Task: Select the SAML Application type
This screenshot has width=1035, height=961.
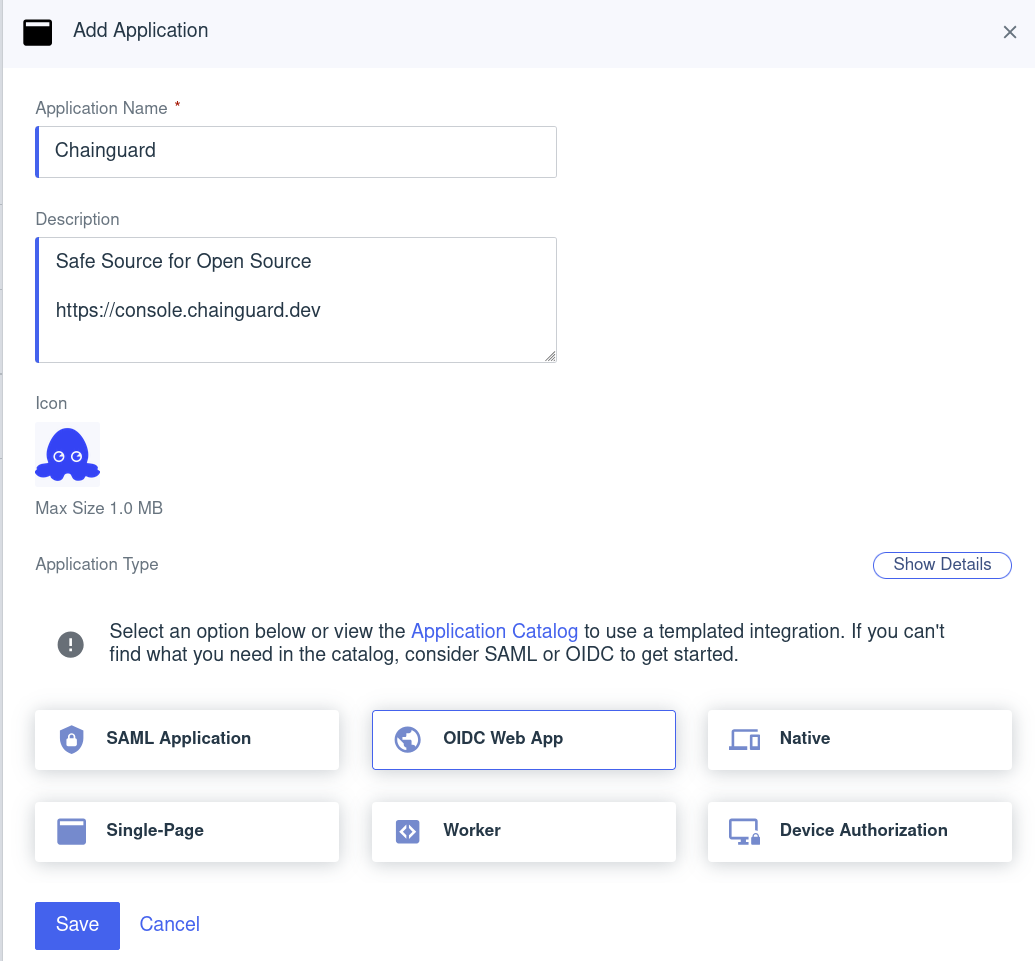Action: [x=186, y=739]
